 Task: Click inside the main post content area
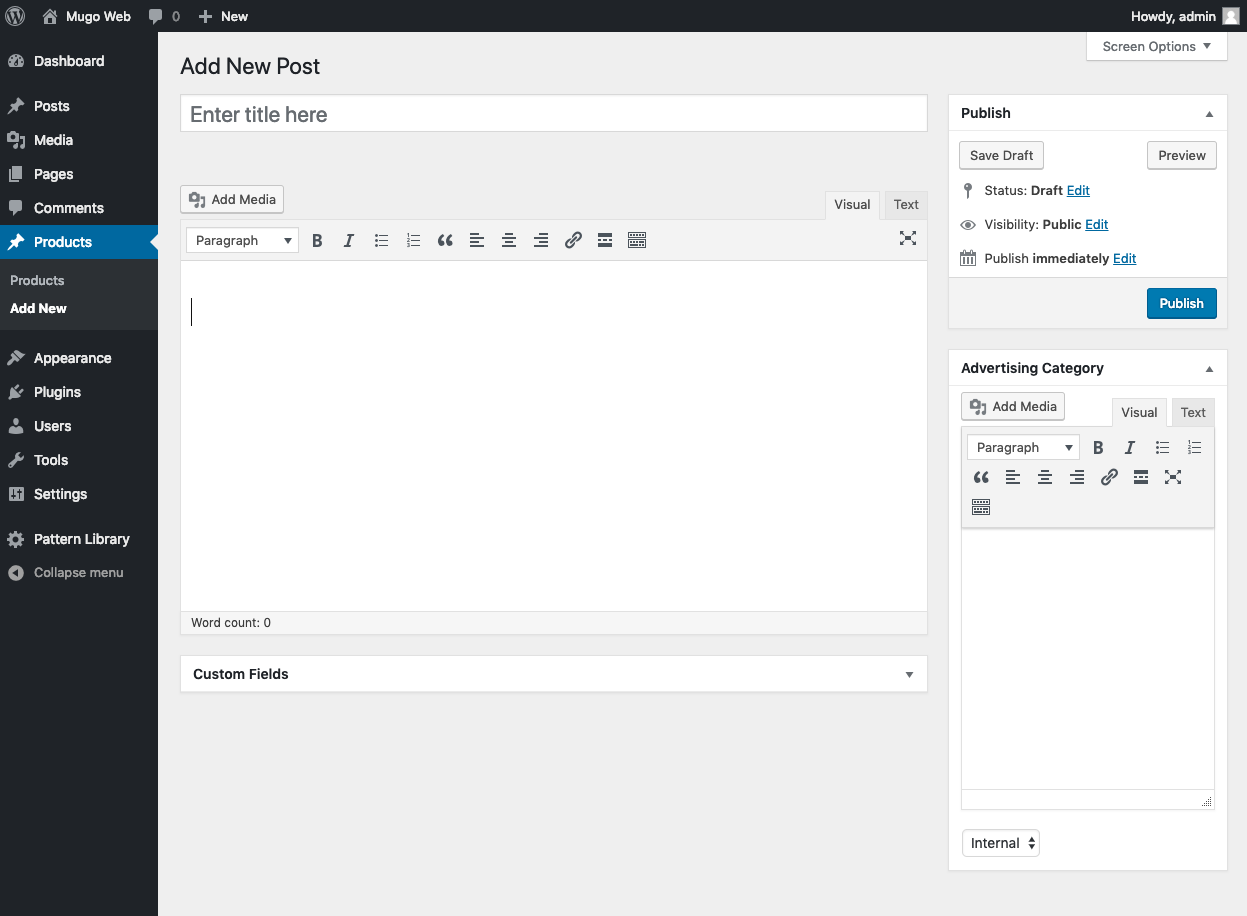(554, 436)
